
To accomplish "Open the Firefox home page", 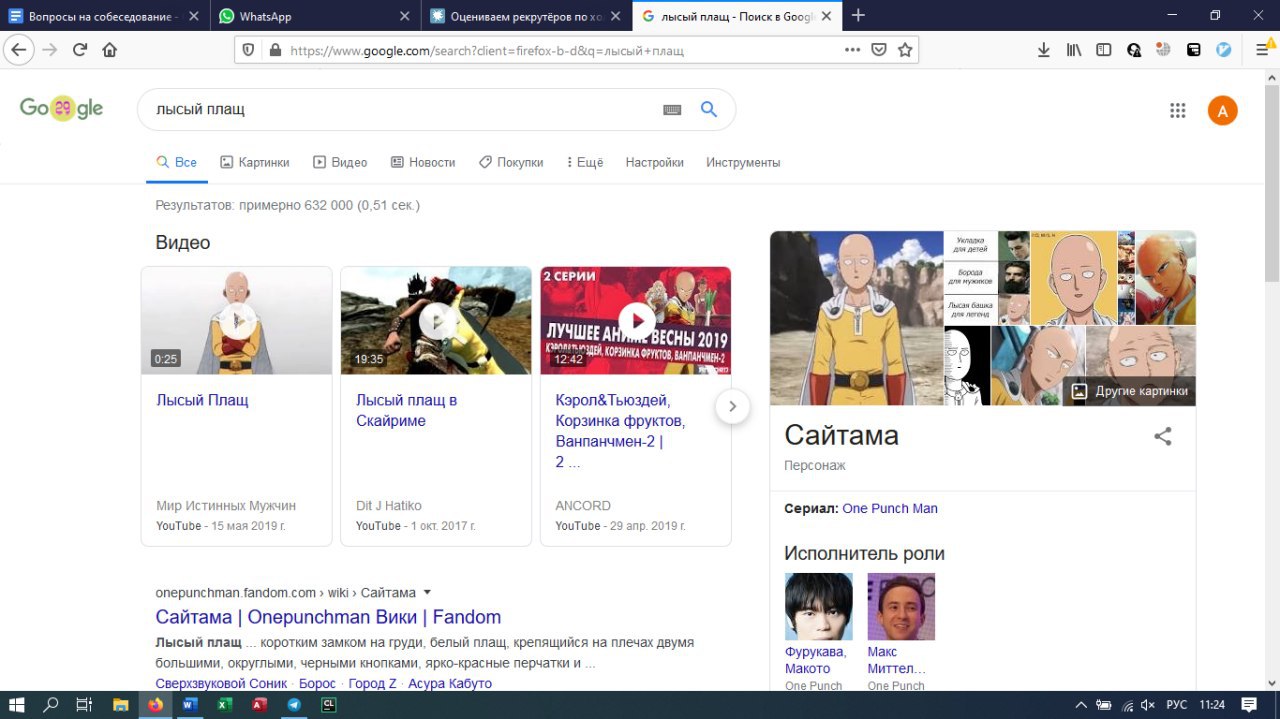I will click(x=110, y=50).
